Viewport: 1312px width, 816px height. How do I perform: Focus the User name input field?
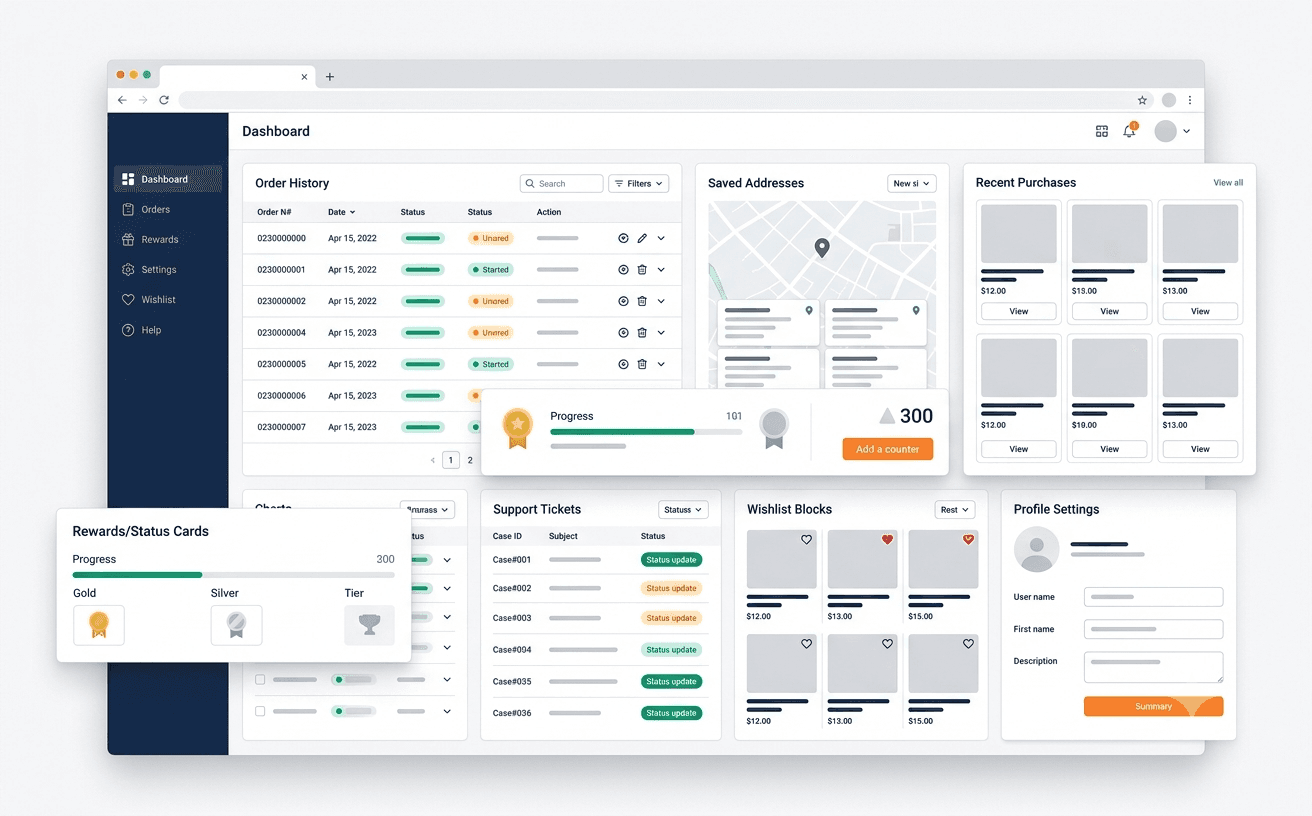pyautogui.click(x=1154, y=597)
